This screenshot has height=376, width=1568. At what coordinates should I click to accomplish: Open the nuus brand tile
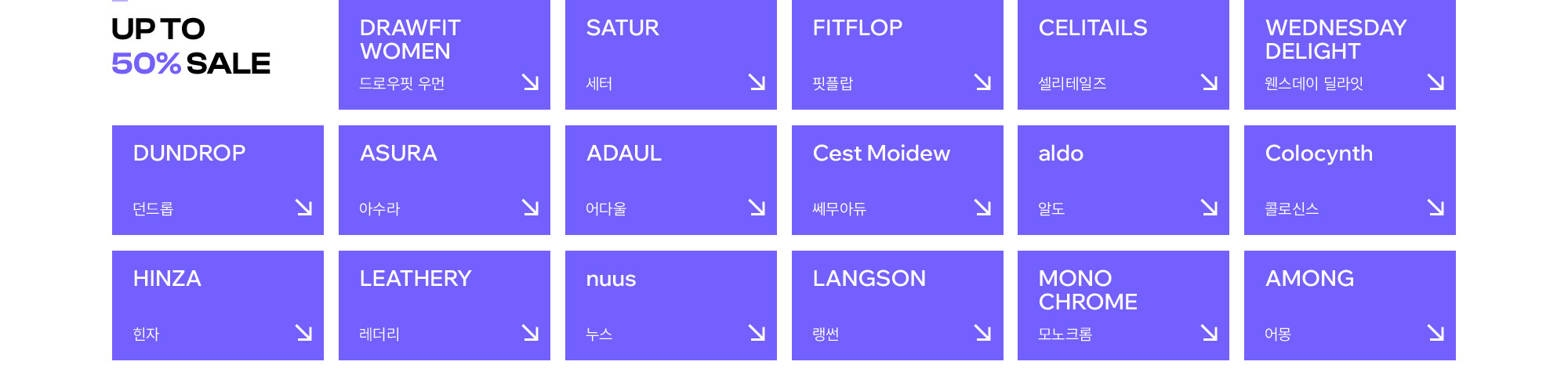(x=671, y=305)
